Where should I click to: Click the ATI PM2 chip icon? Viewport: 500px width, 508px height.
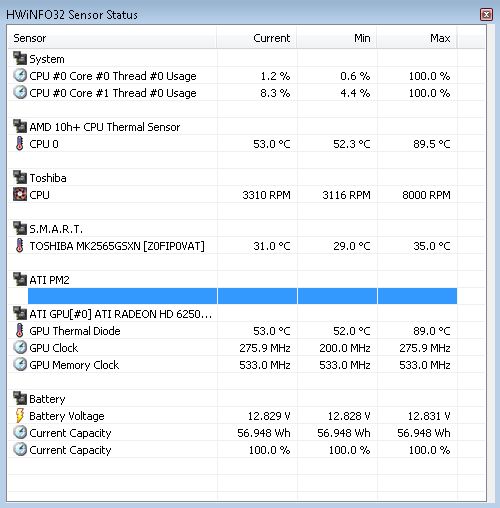(x=20, y=279)
